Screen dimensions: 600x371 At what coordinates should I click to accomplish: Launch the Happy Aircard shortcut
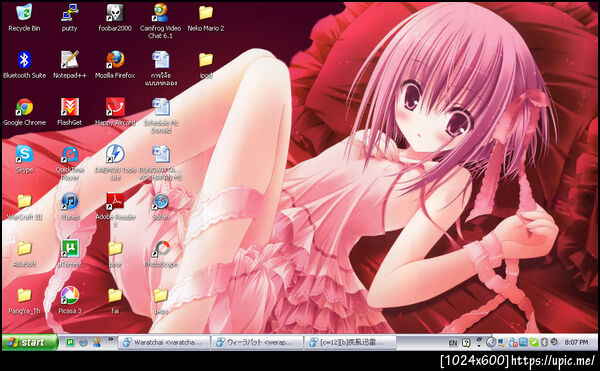[115, 112]
